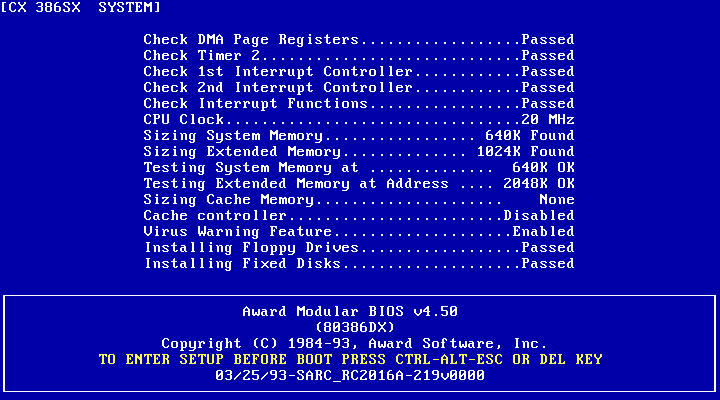The image size is (720, 400).
Task: Select the "Sizing System Memory" line
Action: click(359, 135)
